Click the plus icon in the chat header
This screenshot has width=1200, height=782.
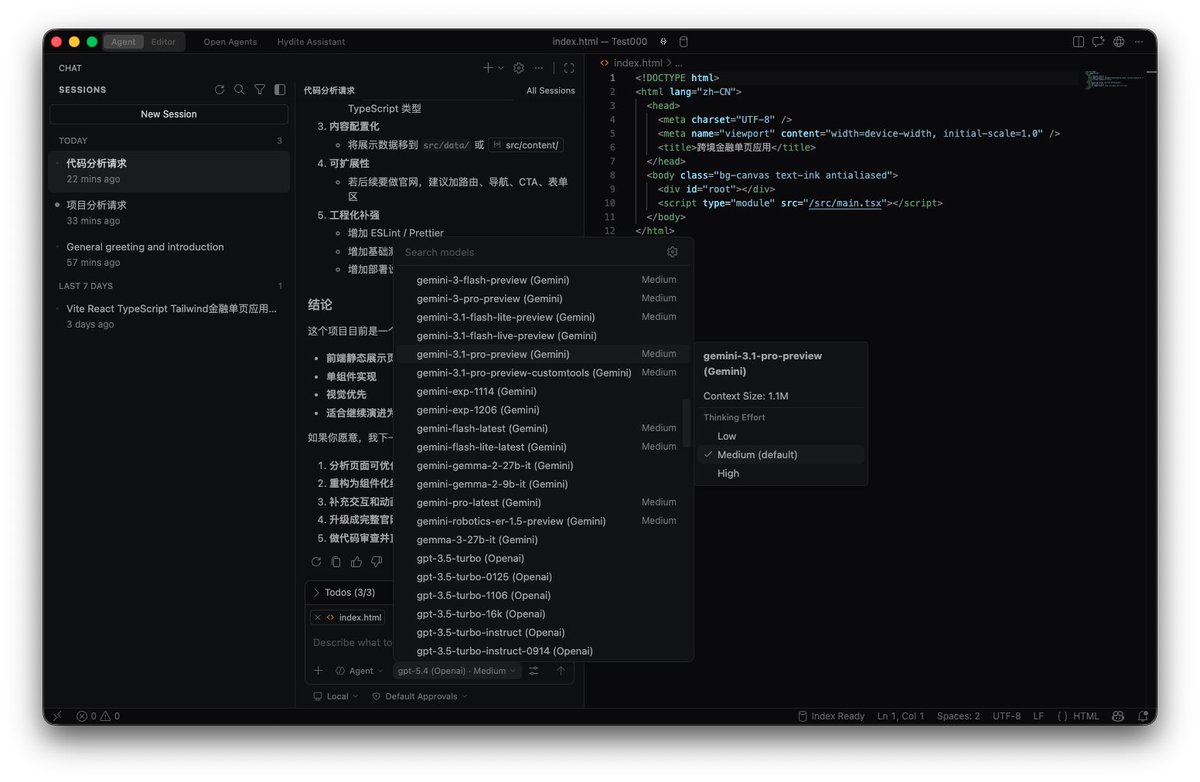coord(488,68)
